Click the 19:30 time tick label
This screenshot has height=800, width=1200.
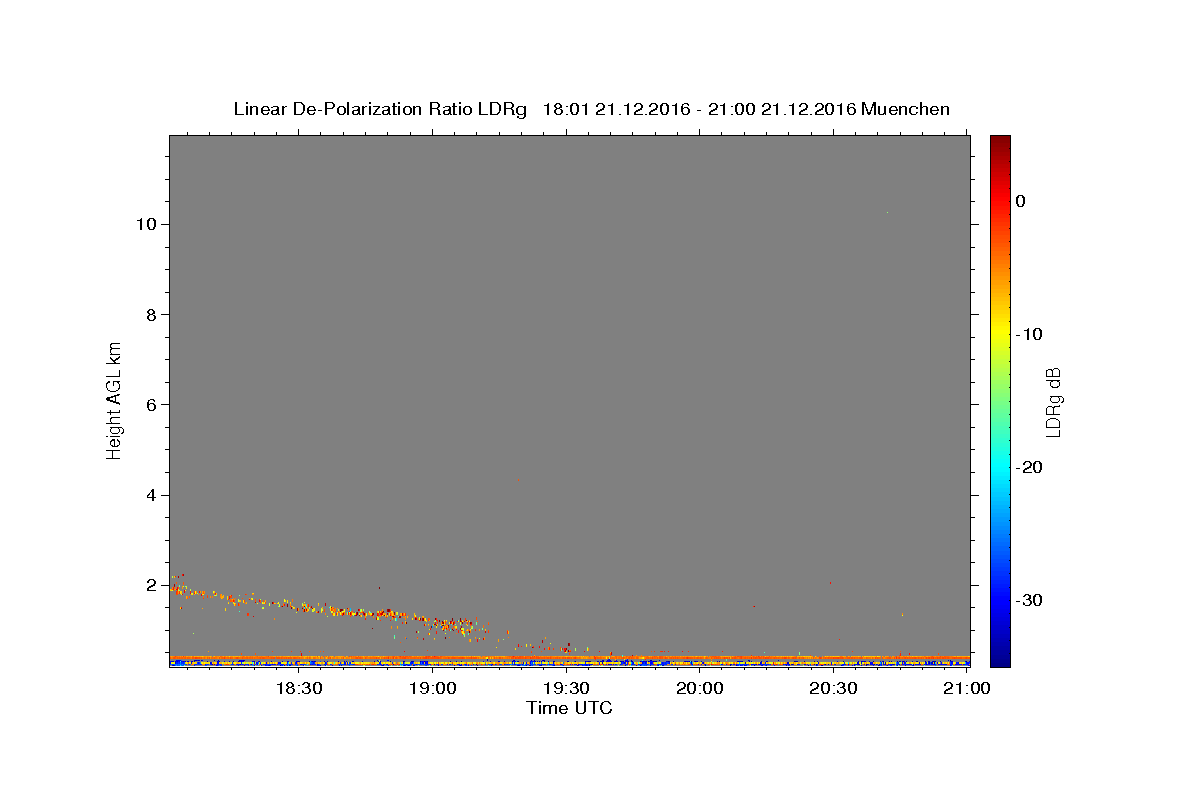pyautogui.click(x=567, y=688)
